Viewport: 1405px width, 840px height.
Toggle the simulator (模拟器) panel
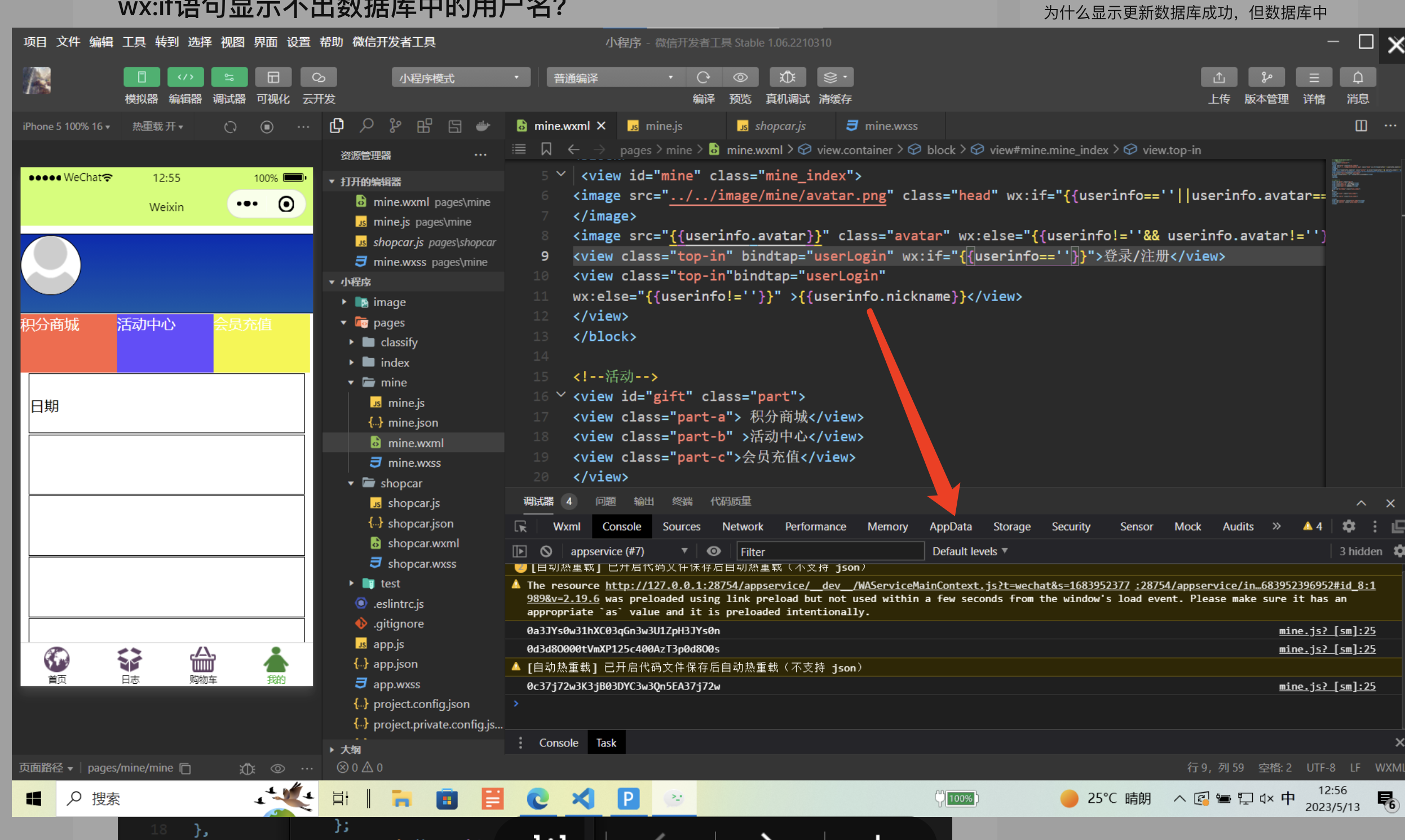click(x=142, y=78)
